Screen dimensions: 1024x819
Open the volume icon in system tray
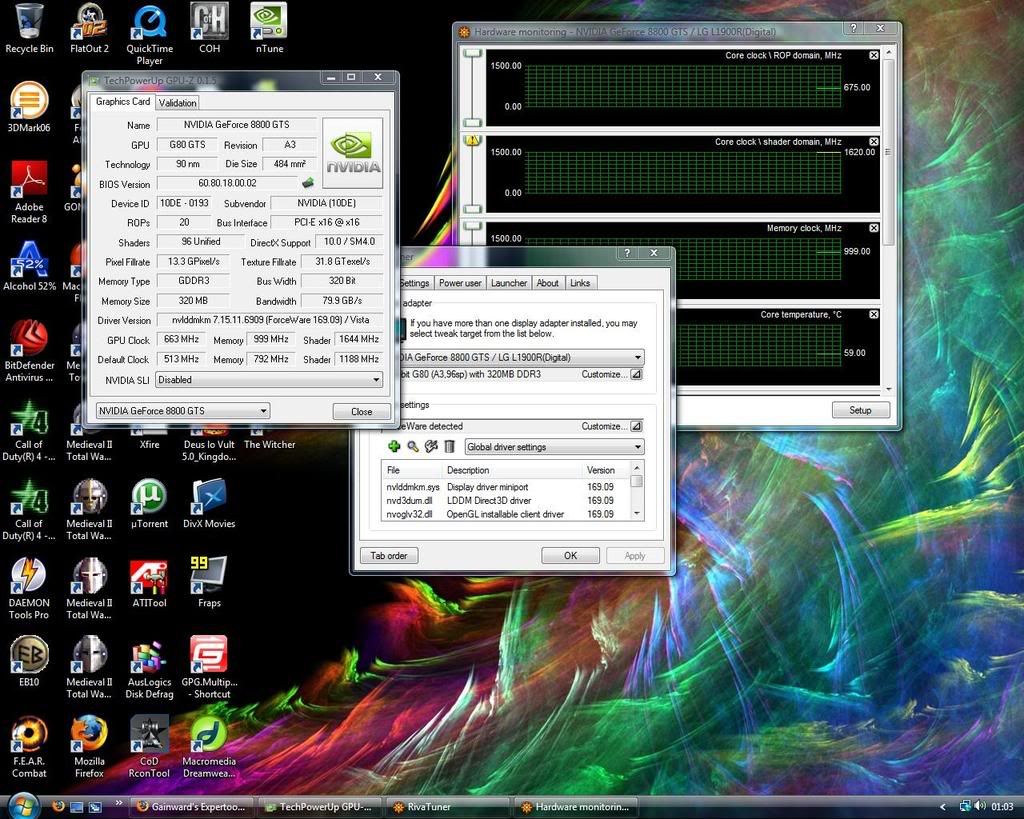point(980,807)
